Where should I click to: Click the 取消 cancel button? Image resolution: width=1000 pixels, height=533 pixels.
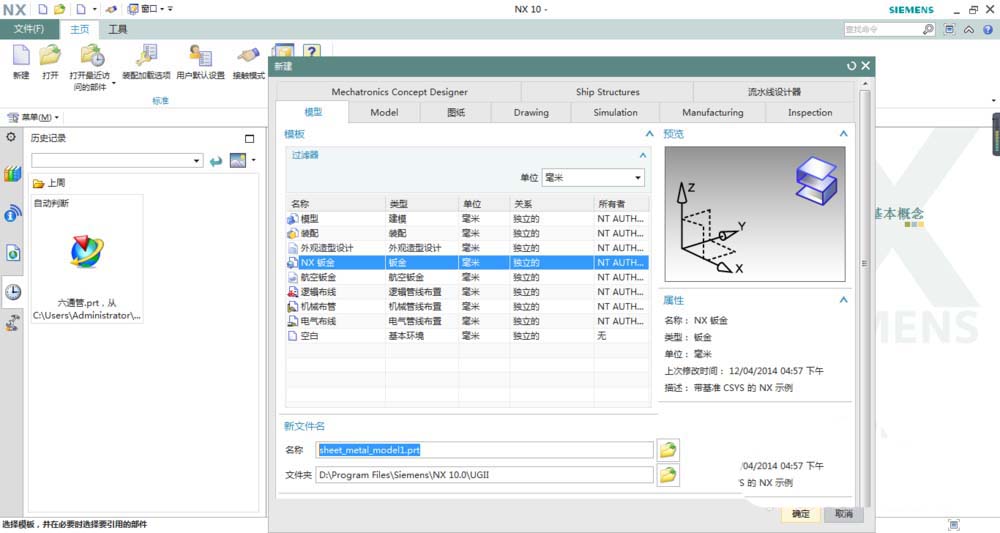(x=844, y=514)
